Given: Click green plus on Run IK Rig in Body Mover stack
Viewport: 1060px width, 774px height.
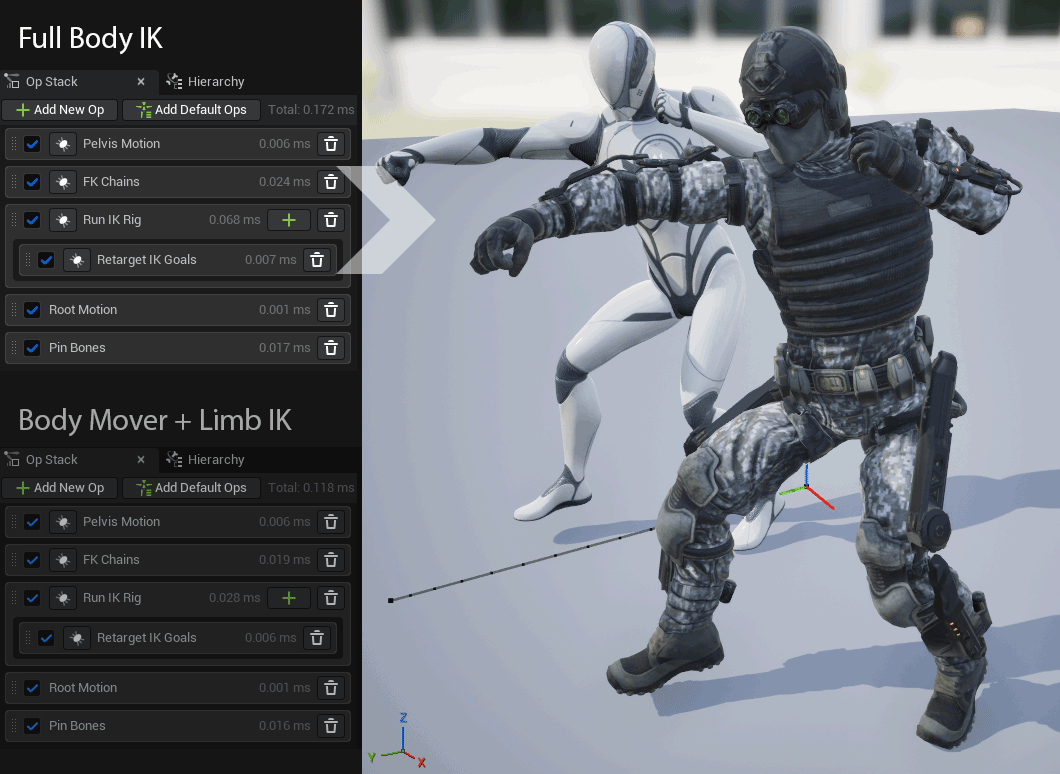Looking at the screenshot, I should tap(289, 598).
